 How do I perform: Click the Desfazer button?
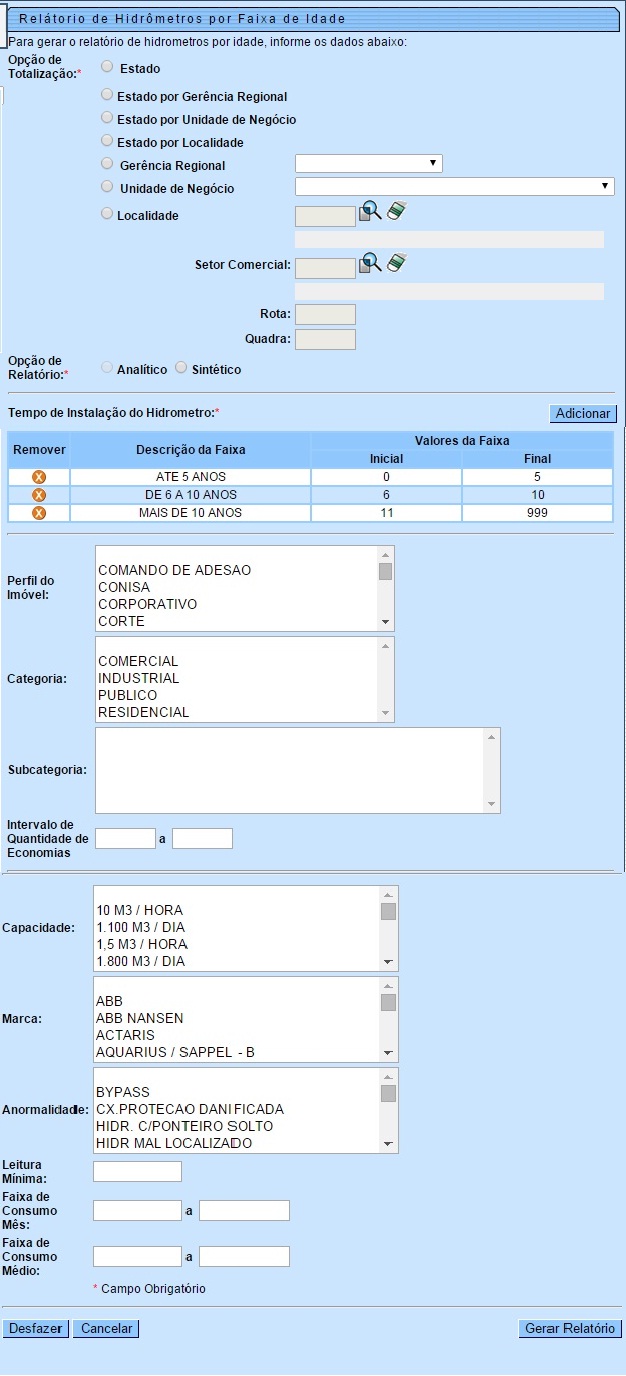pyautogui.click(x=36, y=1329)
